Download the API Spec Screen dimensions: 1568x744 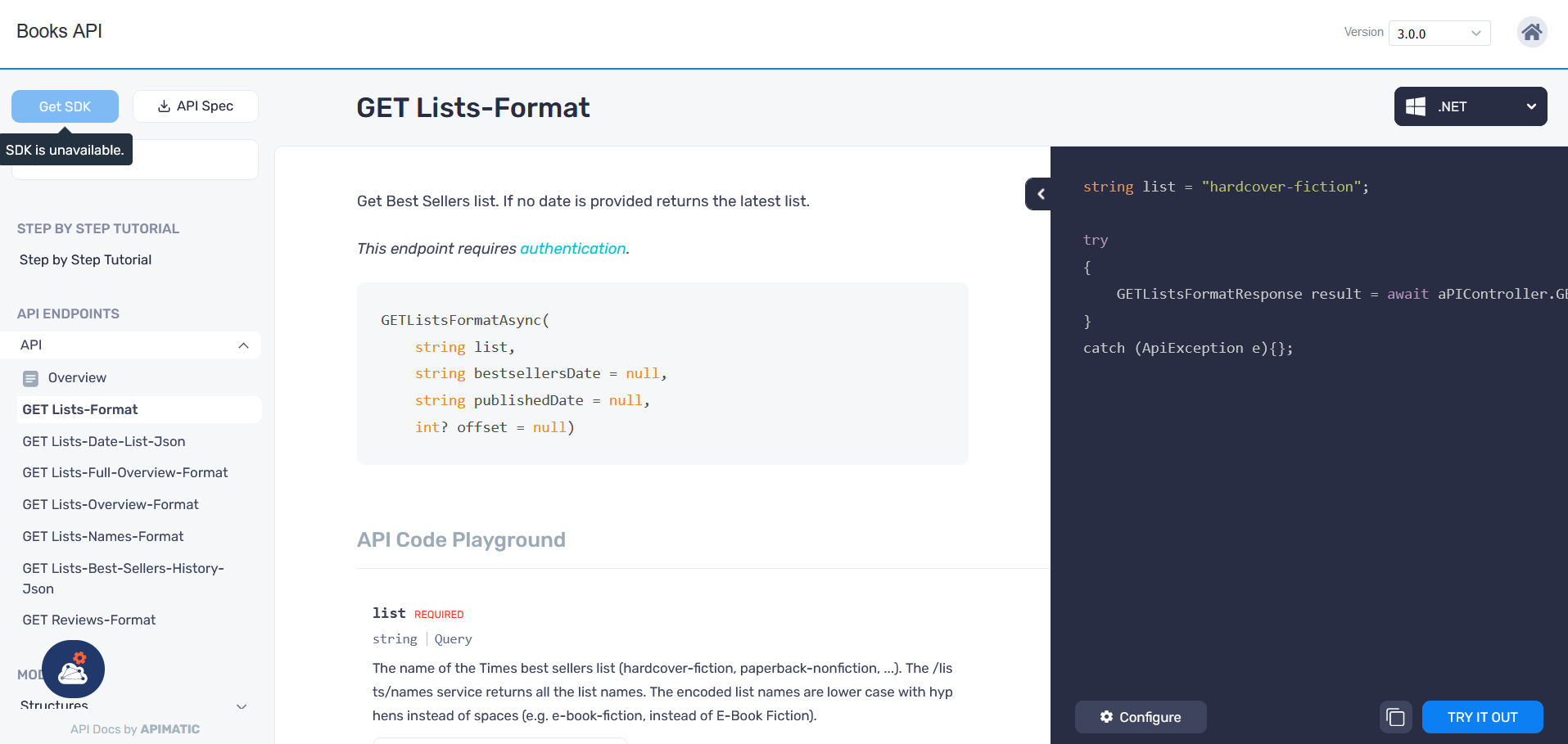tap(196, 106)
